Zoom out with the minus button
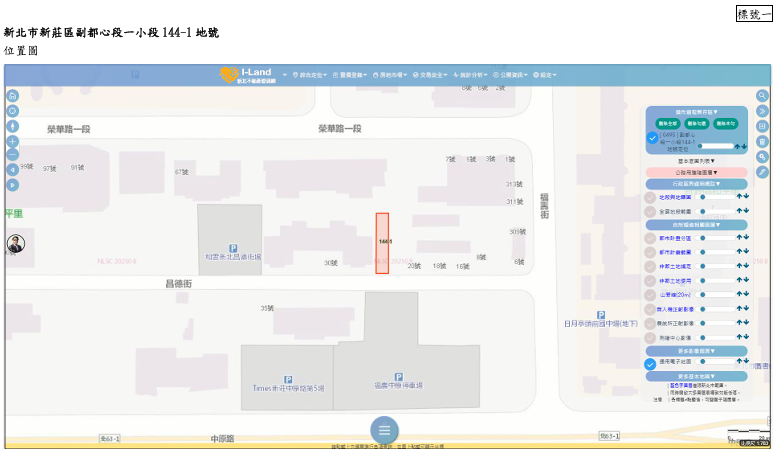 [13, 155]
